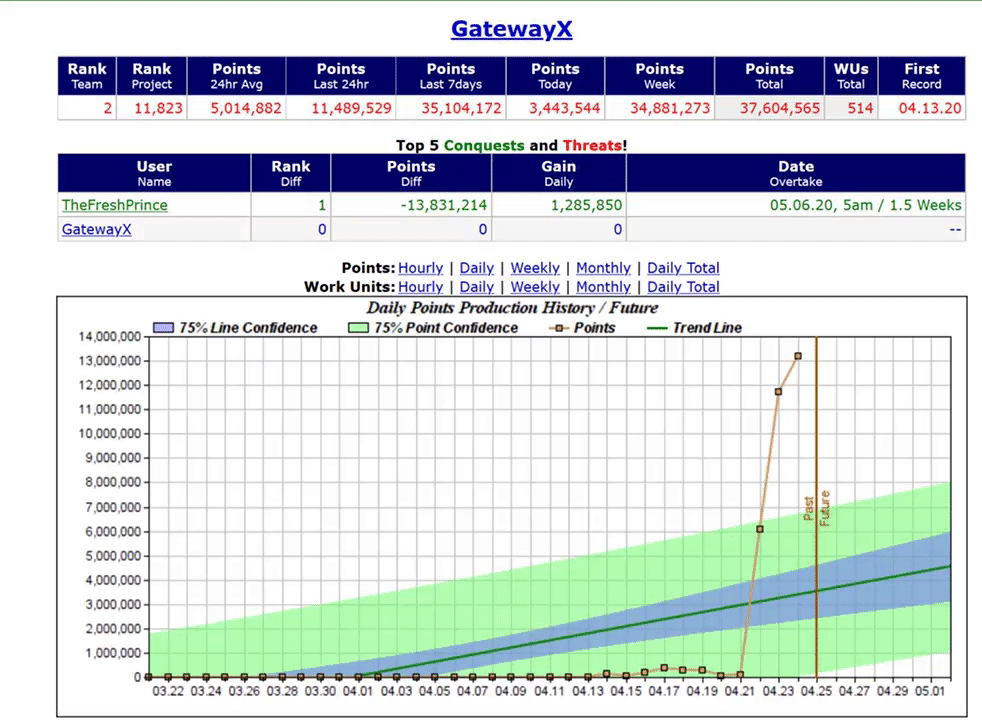Image resolution: width=982 pixels, height=720 pixels.
Task: Open the GatewayX title link
Action: [511, 29]
